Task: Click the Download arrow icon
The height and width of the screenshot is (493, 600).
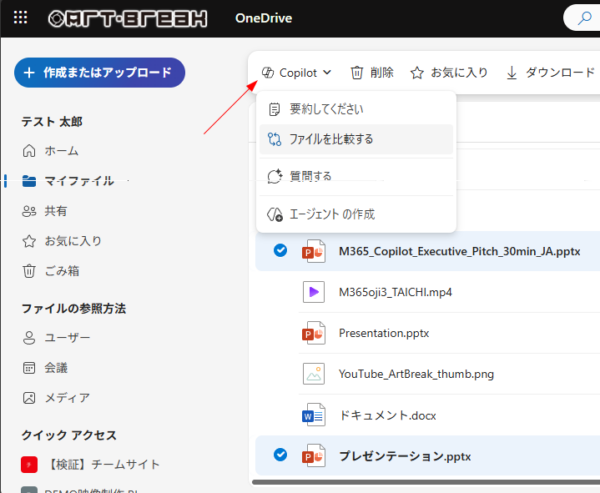Action: click(512, 72)
